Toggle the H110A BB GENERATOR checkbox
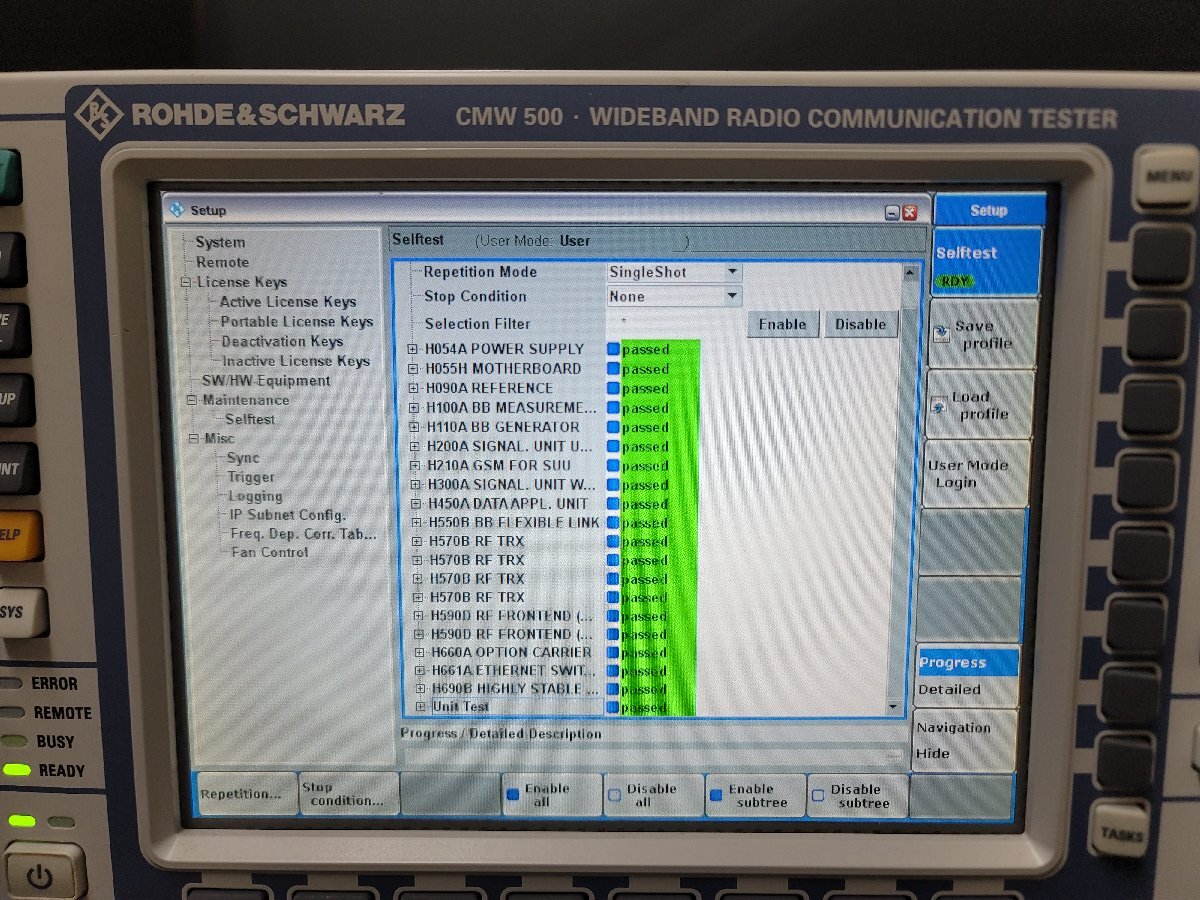 (x=613, y=427)
